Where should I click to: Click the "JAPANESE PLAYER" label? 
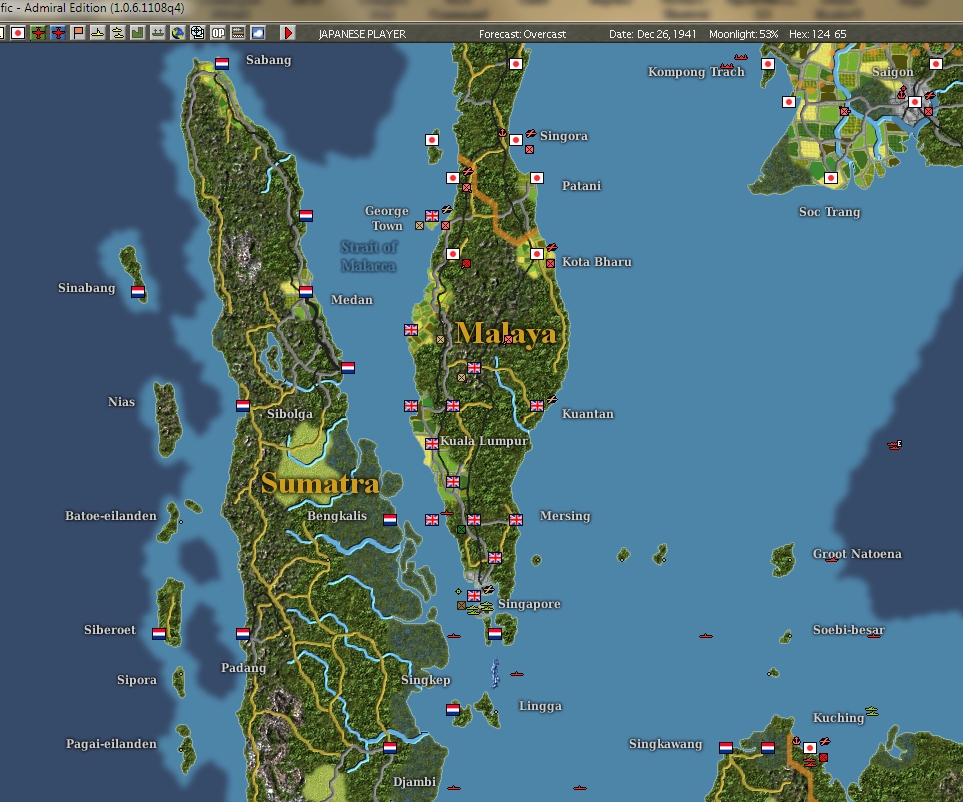pos(362,34)
